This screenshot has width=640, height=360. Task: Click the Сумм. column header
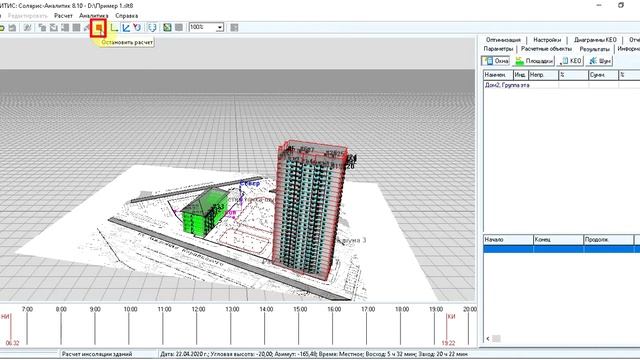click(603, 75)
